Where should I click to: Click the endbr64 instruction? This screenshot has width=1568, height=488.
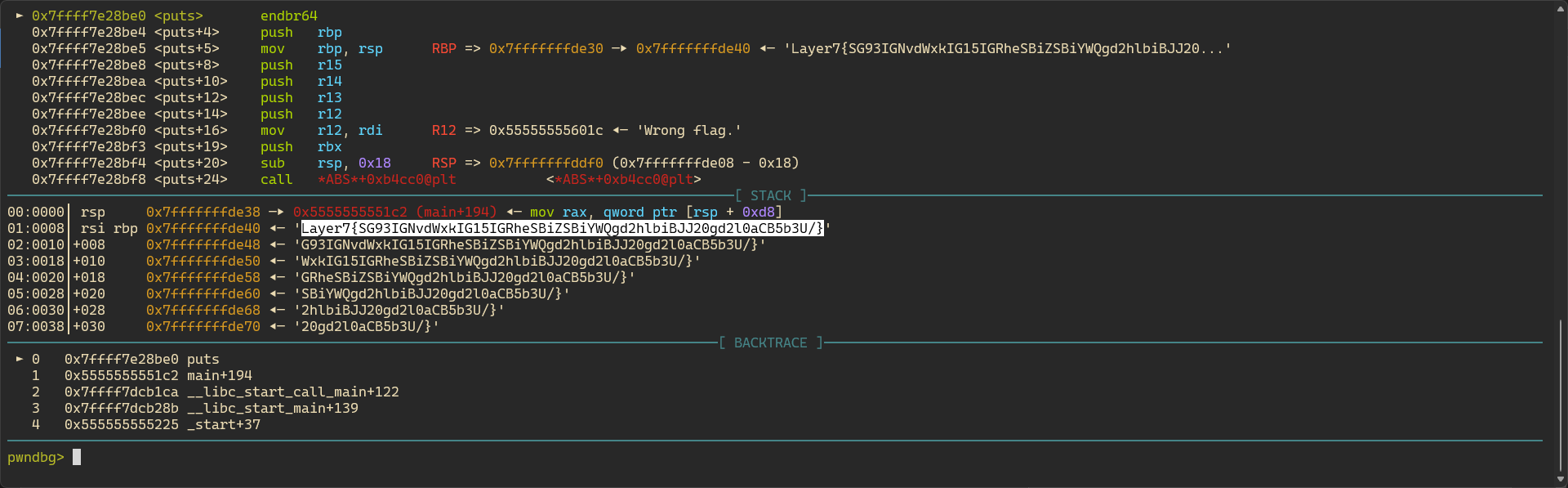tap(289, 16)
